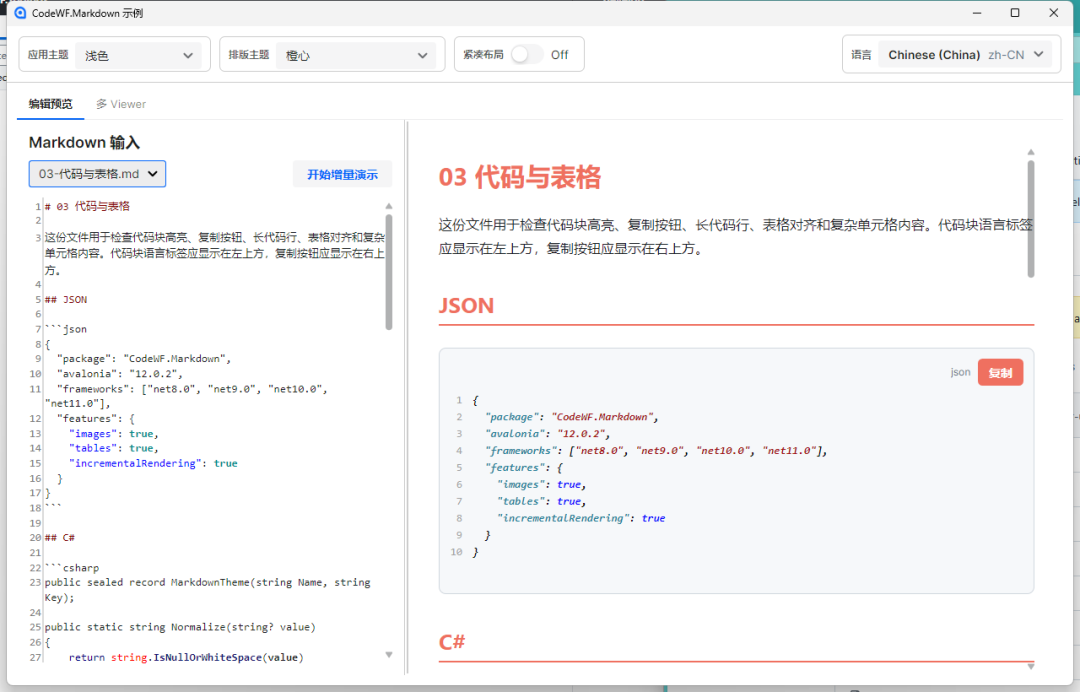Click the preview scrollbar down arrow
The width and height of the screenshot is (1080, 692).
(x=1031, y=666)
